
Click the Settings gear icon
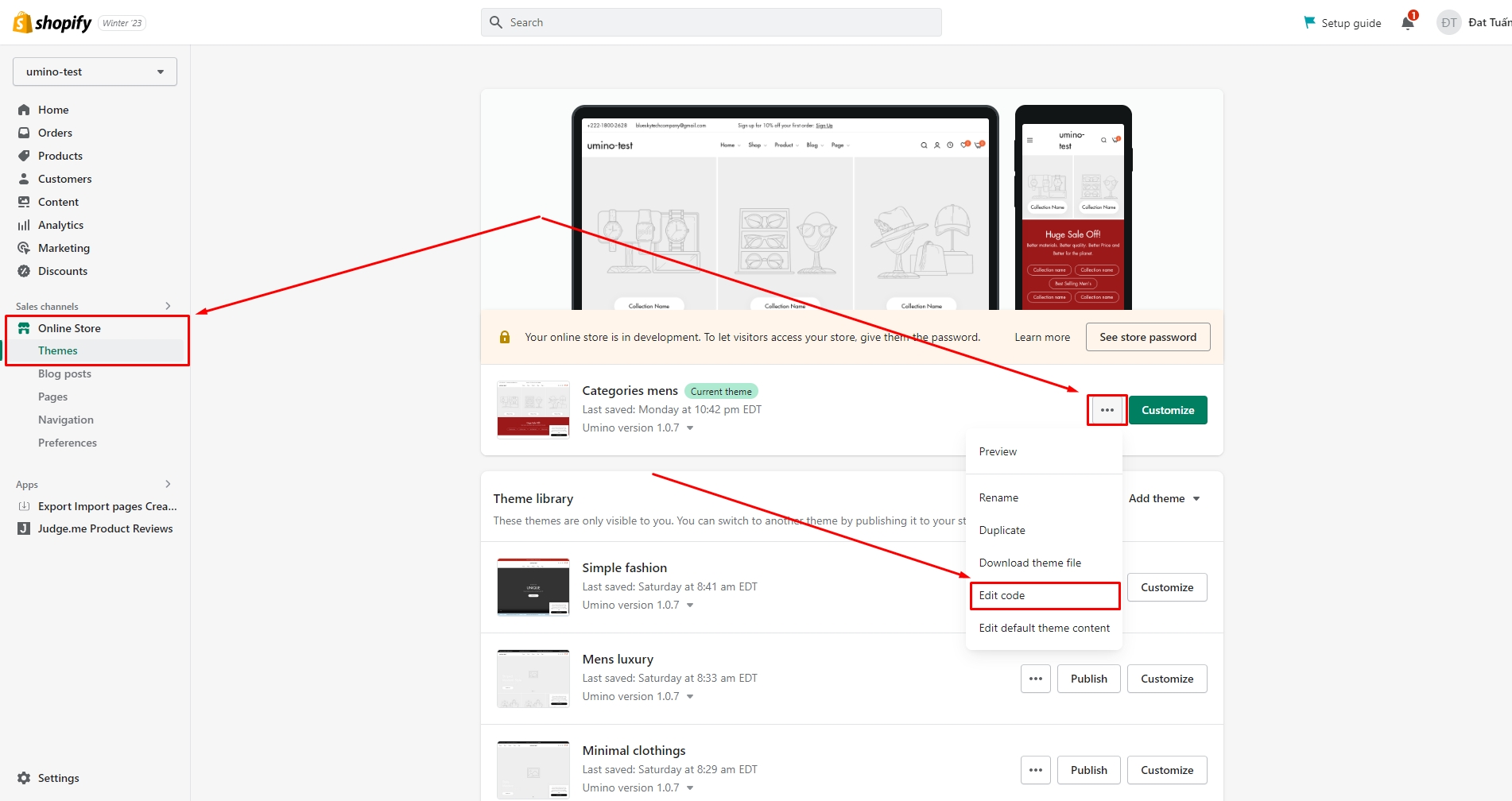click(24, 778)
